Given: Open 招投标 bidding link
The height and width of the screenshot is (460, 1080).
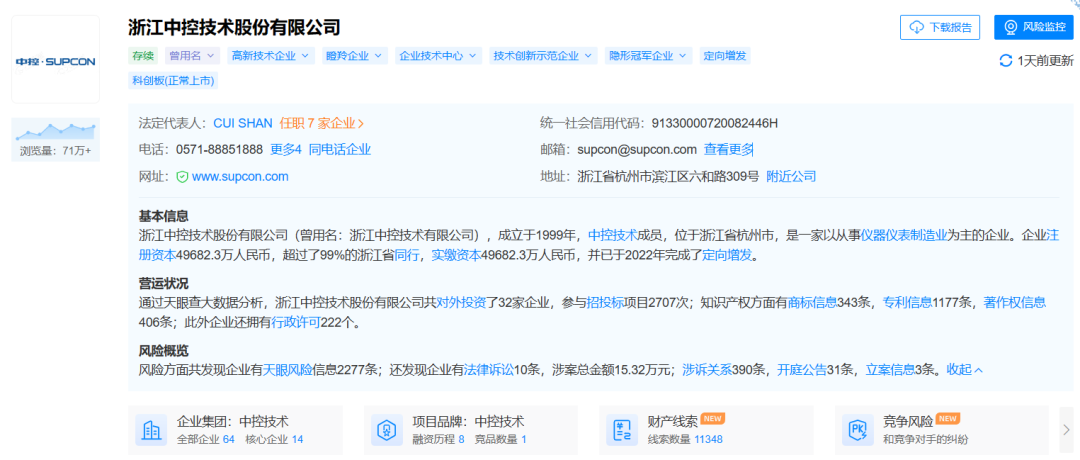Looking at the screenshot, I should 605,302.
